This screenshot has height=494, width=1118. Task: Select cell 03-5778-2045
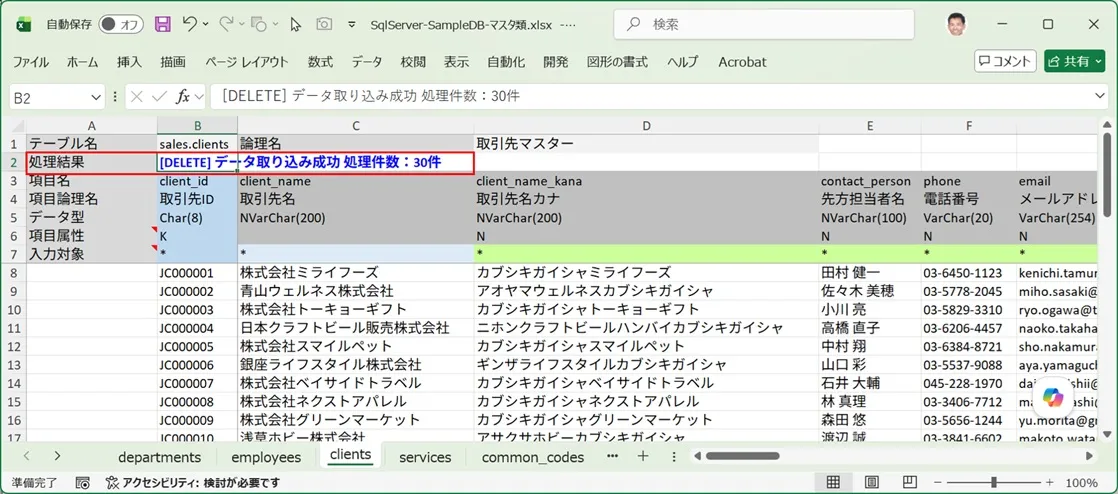pos(968,291)
